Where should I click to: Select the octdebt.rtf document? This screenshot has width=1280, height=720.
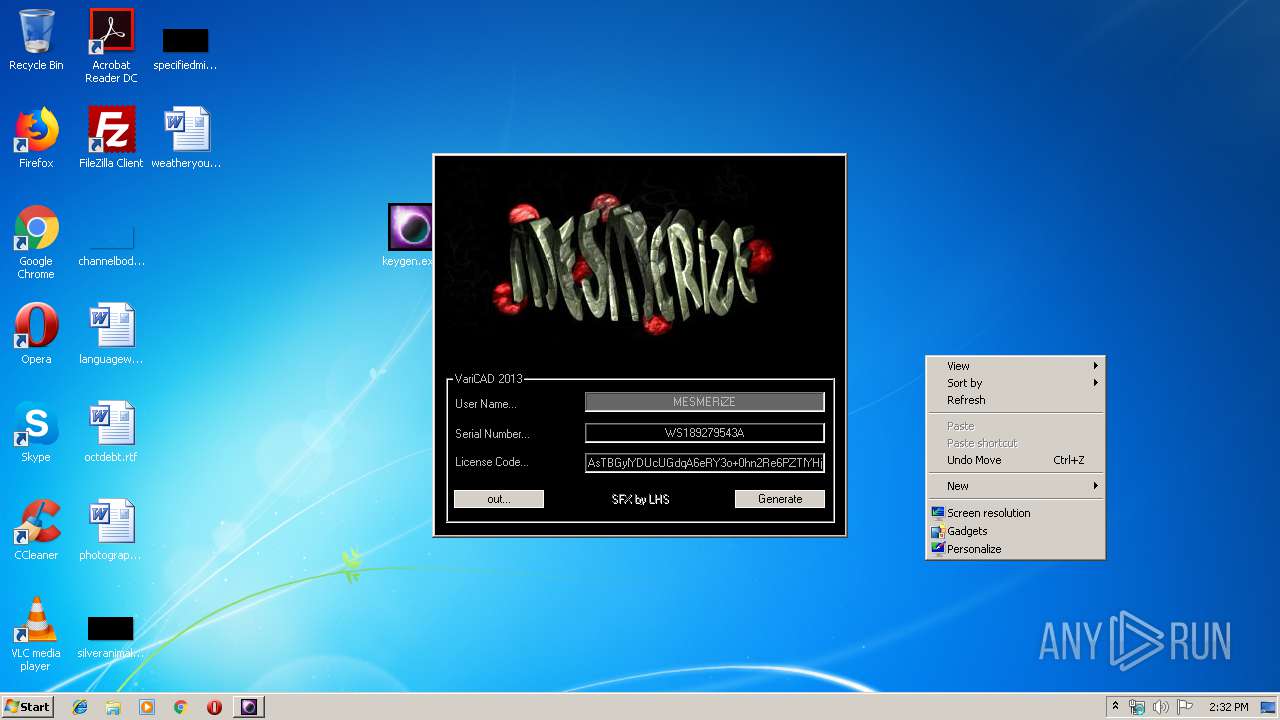(111, 432)
